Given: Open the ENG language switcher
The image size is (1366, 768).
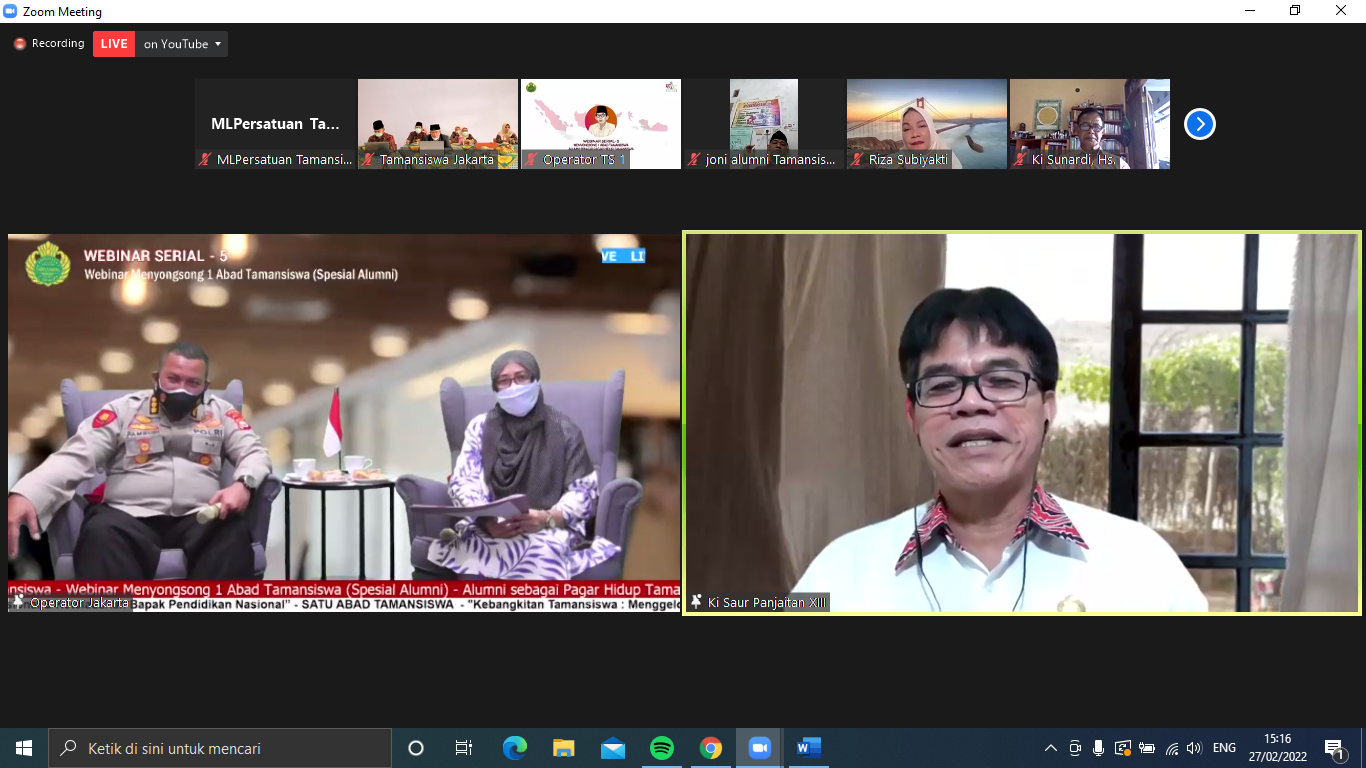Looking at the screenshot, I should coord(1224,748).
